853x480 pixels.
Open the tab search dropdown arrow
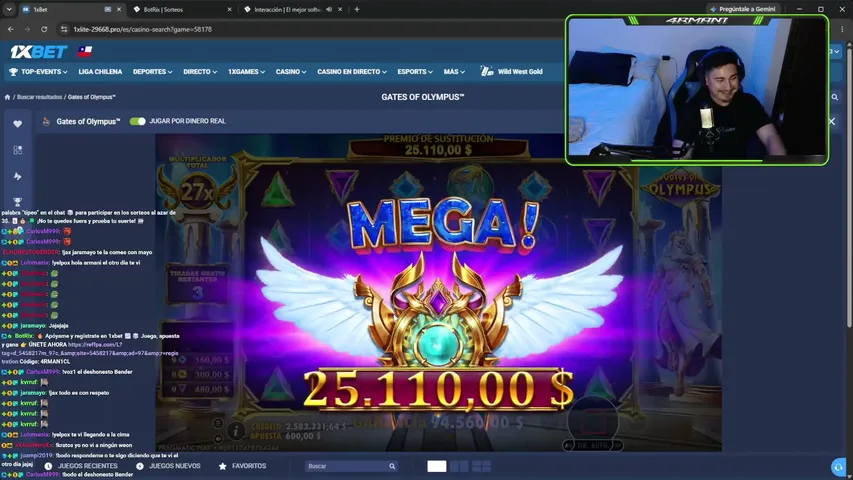pos(9,9)
